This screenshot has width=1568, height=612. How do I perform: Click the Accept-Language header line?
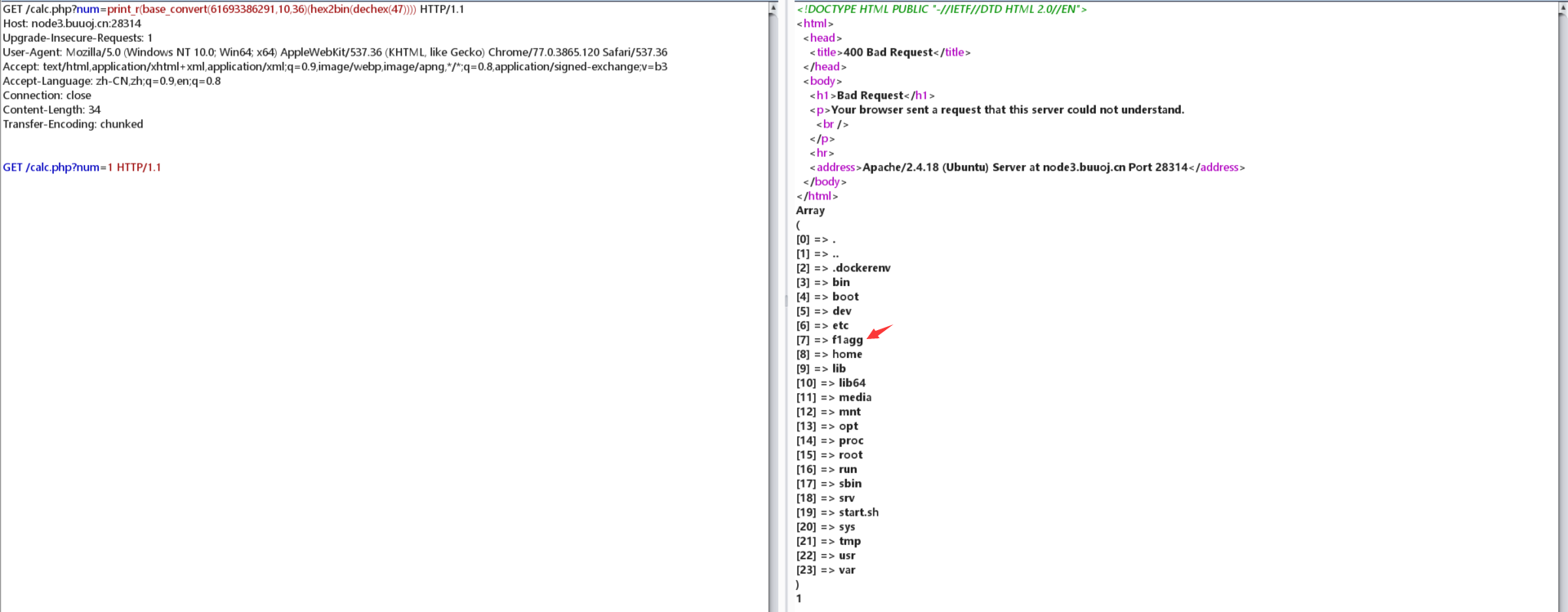[112, 81]
